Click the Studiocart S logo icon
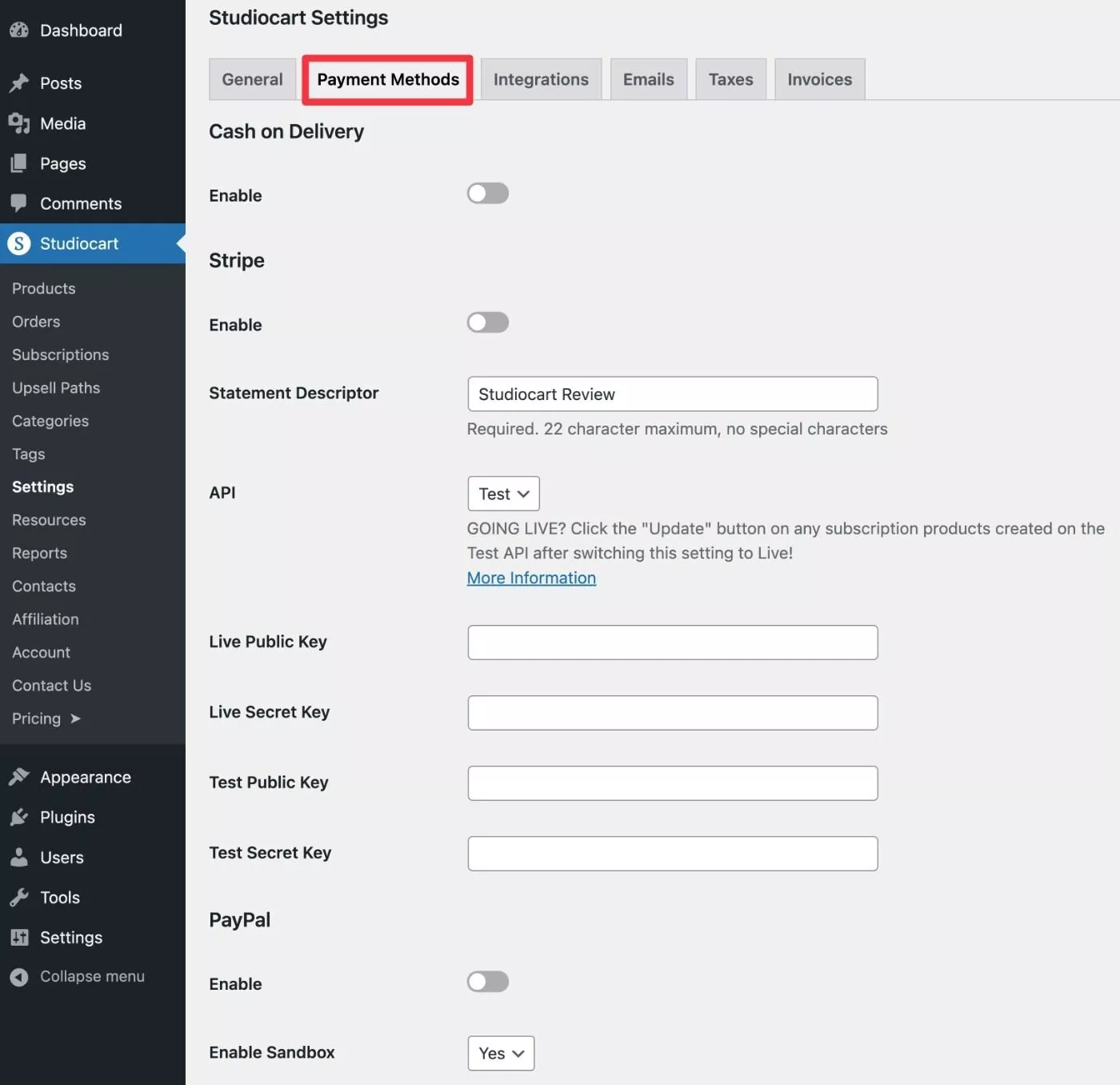Viewport: 1120px width, 1085px height. (19, 243)
